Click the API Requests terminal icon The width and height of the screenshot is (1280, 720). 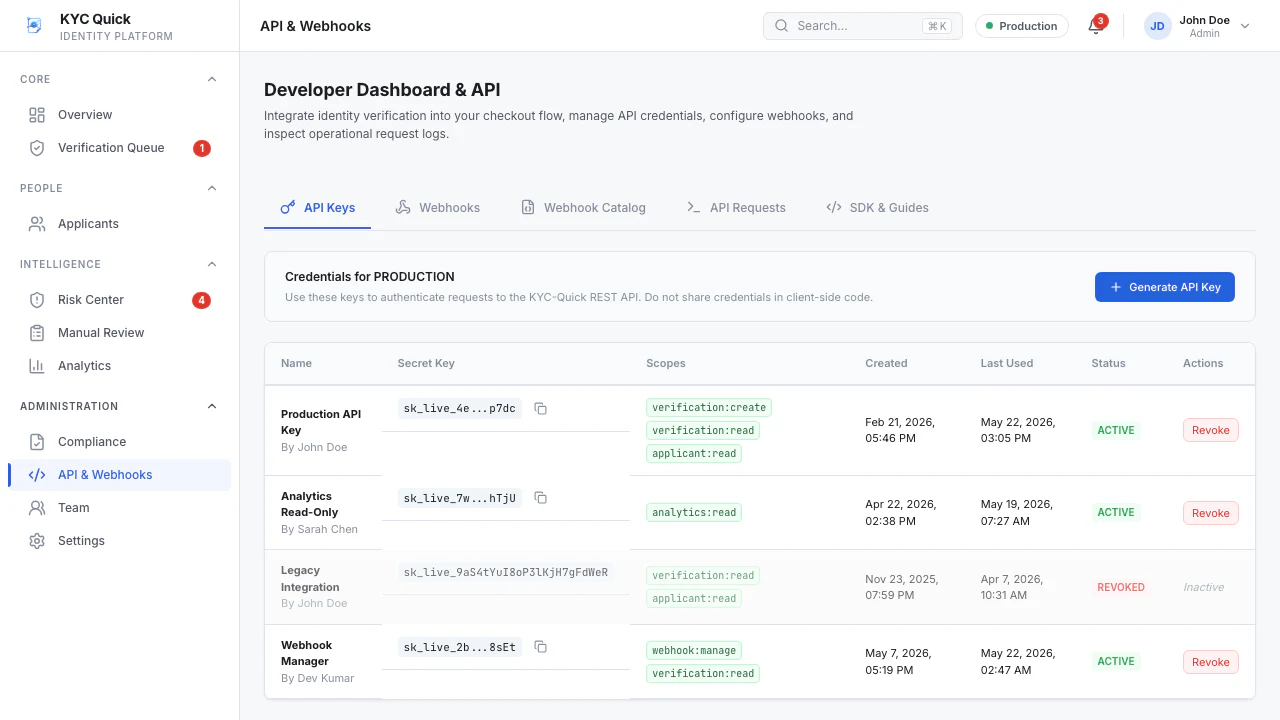(694, 208)
